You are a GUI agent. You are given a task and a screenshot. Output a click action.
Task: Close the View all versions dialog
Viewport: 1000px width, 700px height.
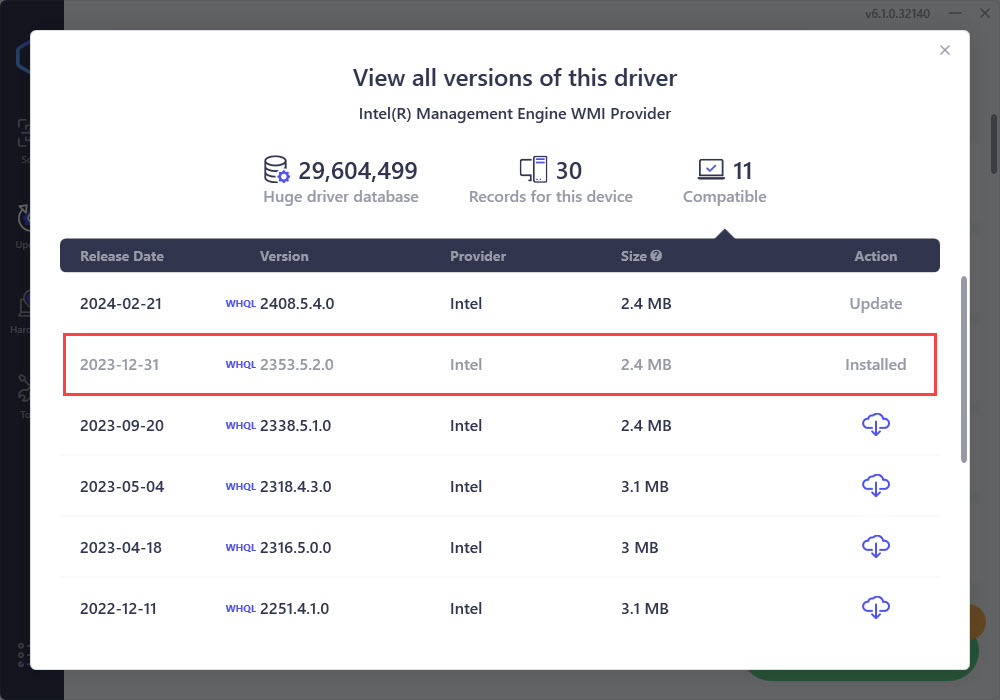(x=945, y=51)
